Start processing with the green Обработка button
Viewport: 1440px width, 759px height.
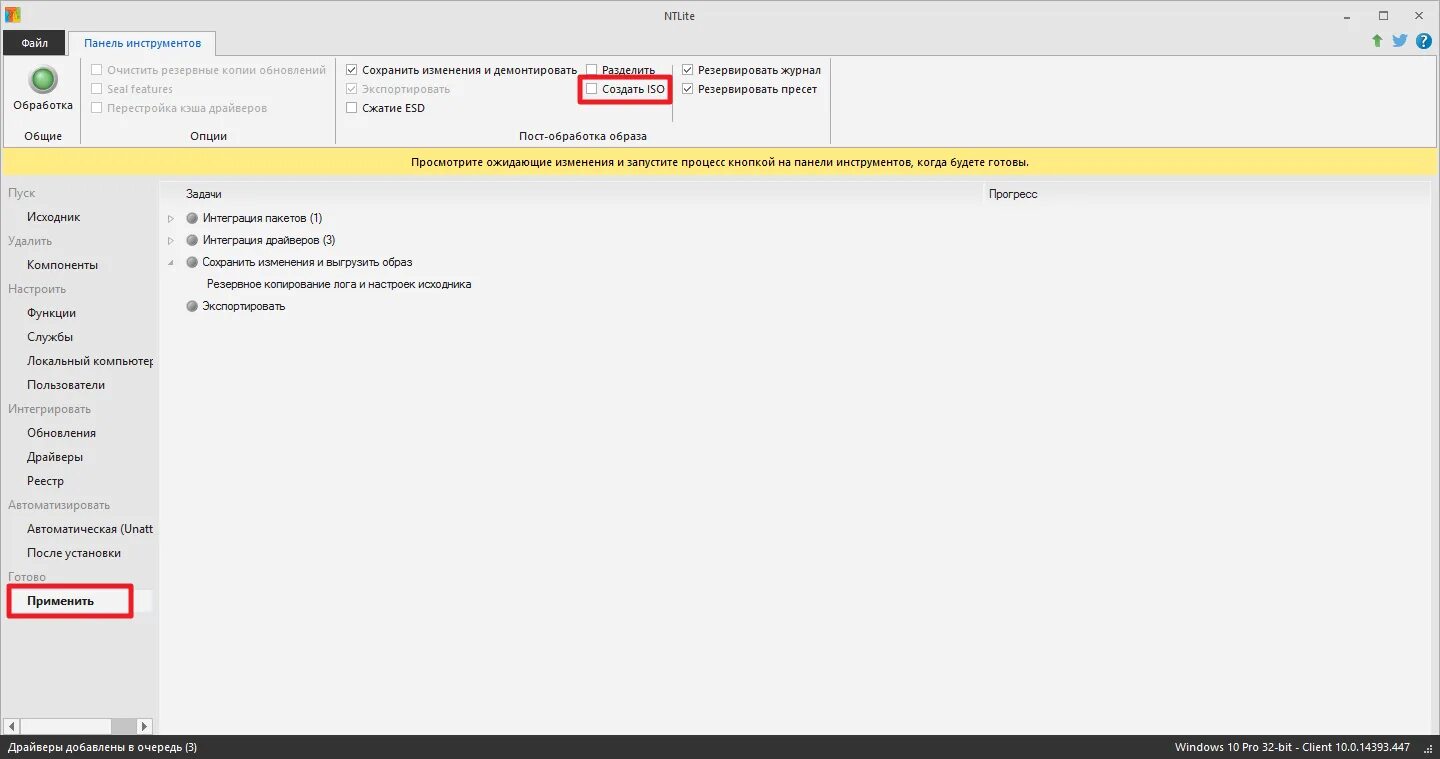pyautogui.click(x=43, y=89)
